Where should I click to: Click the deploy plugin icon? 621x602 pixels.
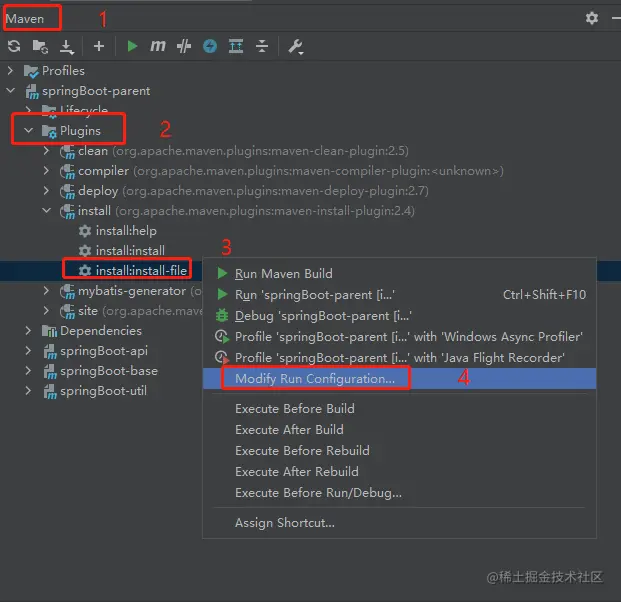point(67,192)
